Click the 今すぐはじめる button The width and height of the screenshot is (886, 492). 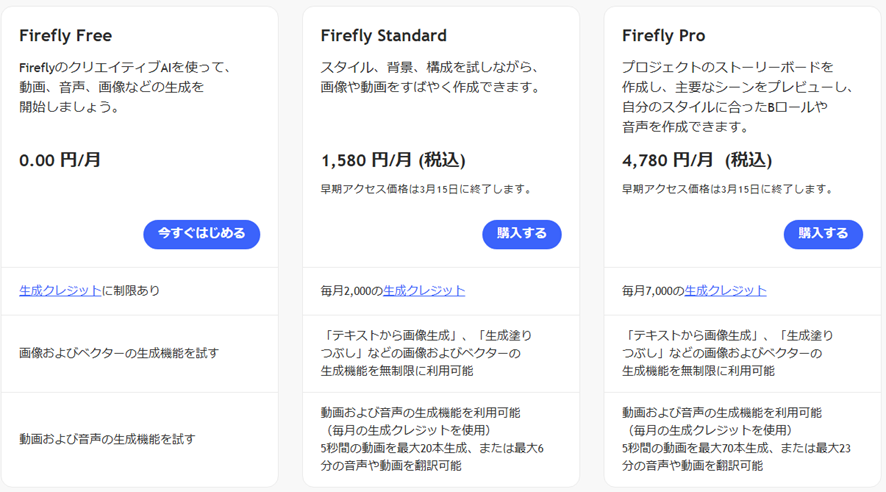(201, 234)
